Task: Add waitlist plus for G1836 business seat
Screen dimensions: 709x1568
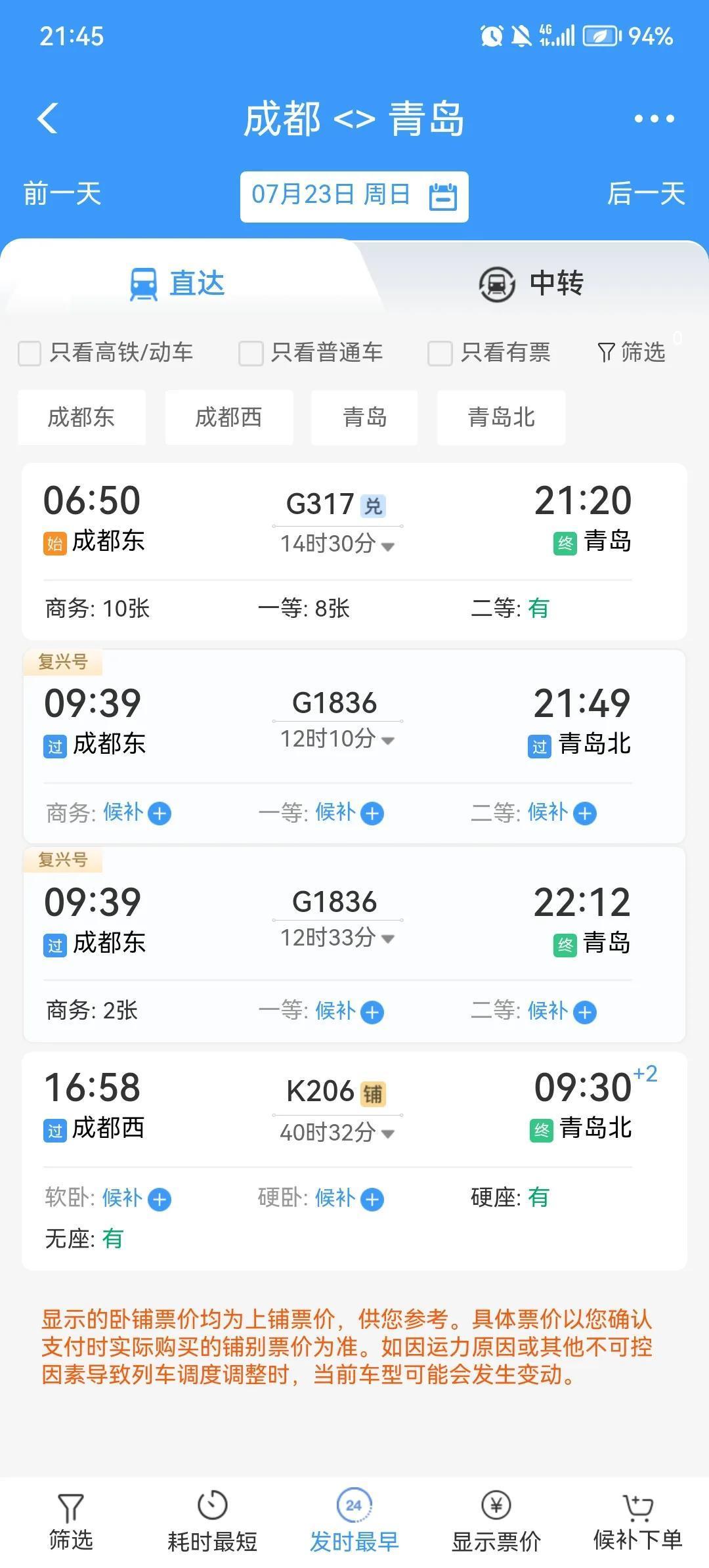Action: pyautogui.click(x=160, y=814)
